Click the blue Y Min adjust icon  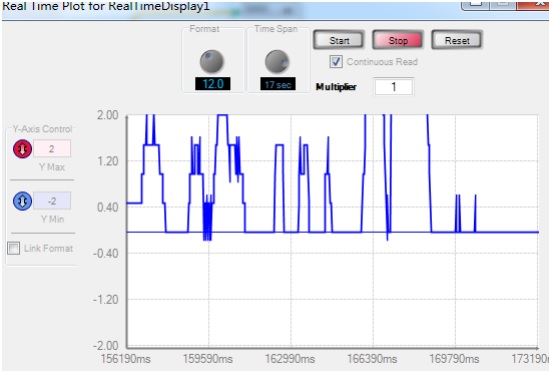pos(22,201)
